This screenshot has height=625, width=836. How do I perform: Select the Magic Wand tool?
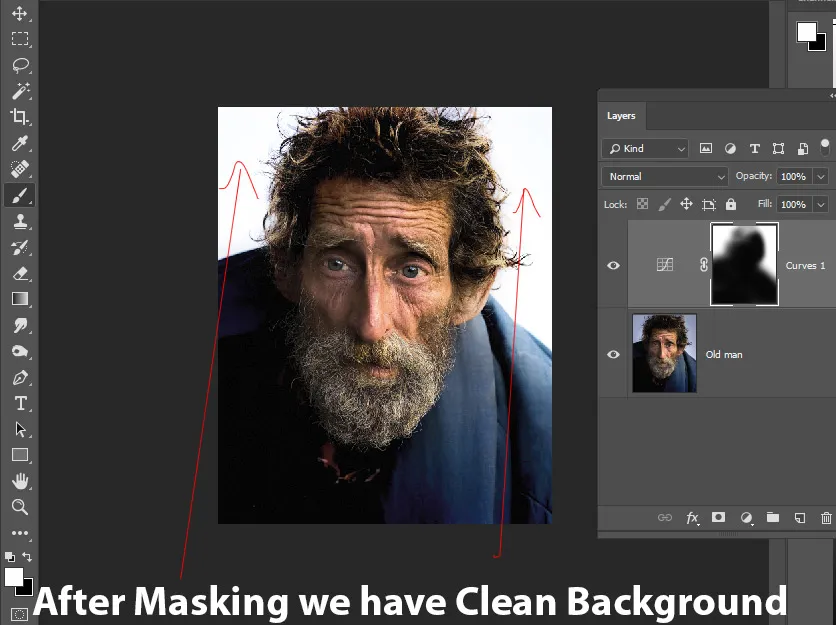click(x=20, y=91)
